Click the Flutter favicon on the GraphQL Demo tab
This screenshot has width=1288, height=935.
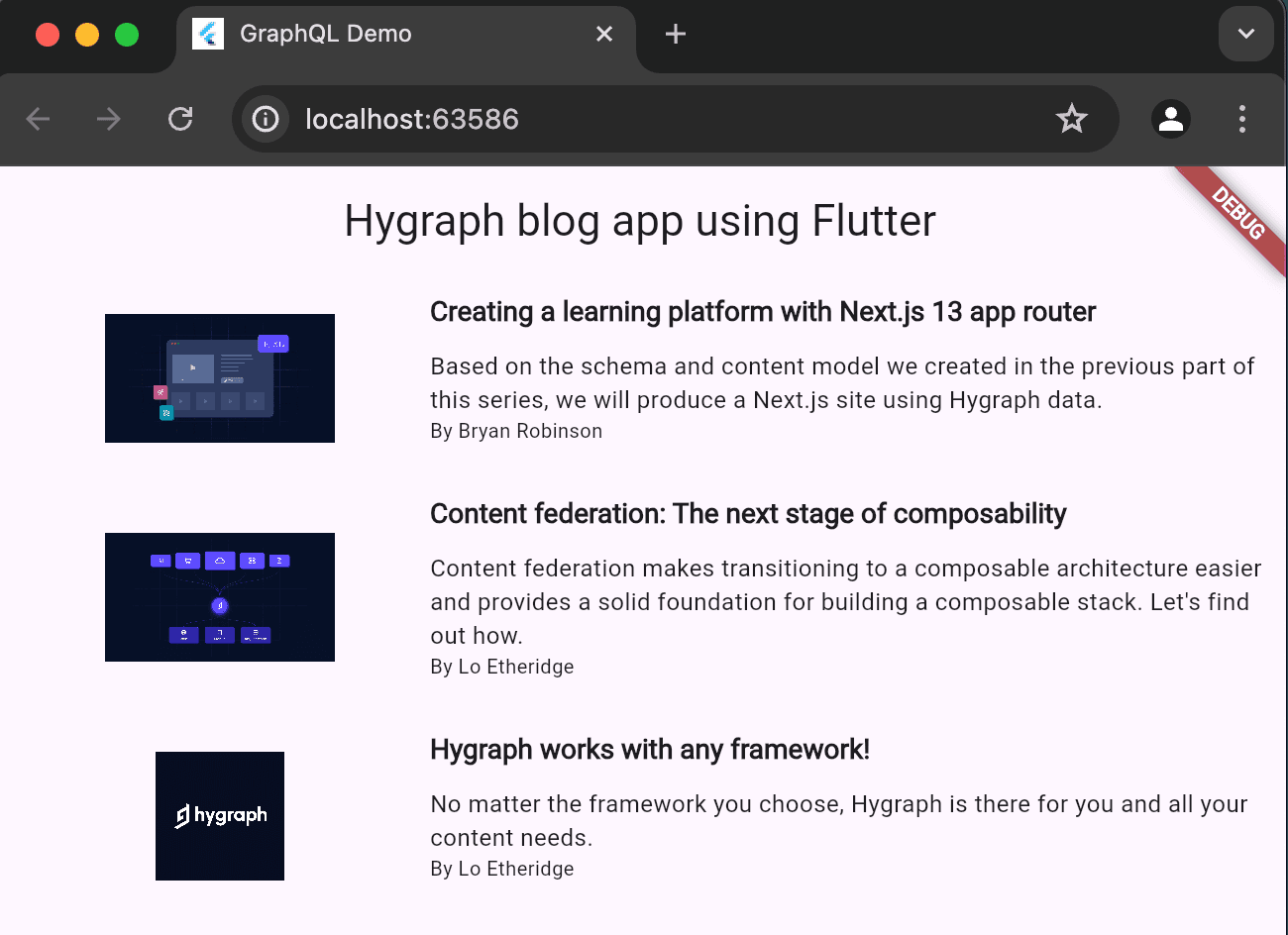(208, 33)
